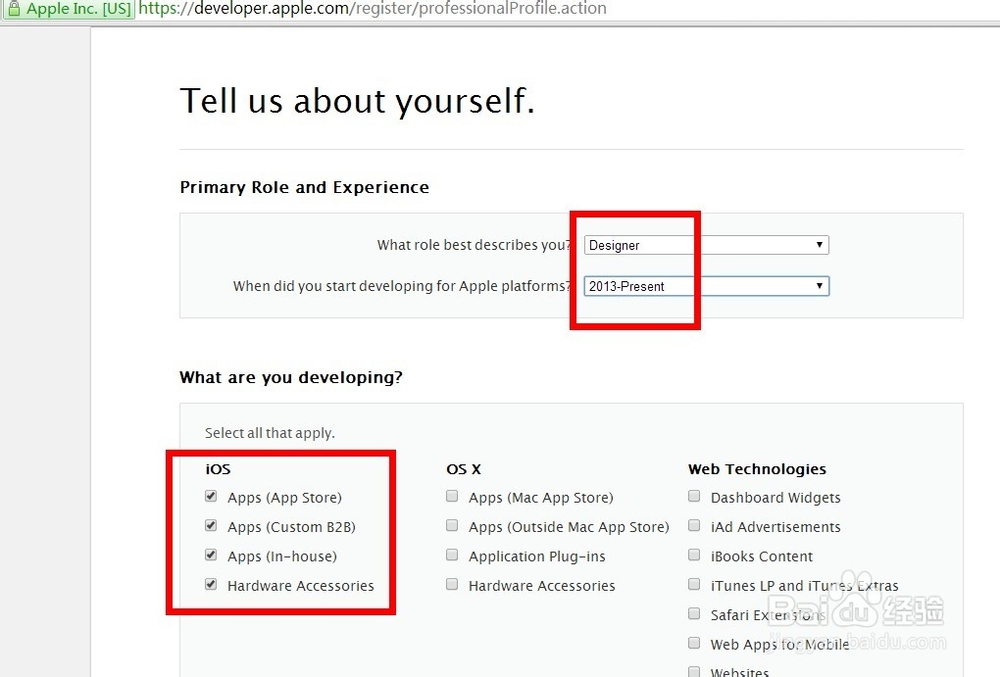Screen dimensions: 1000x677
Task: Check Apps (Outside Mac App Store) checkbox
Action: 452,525
